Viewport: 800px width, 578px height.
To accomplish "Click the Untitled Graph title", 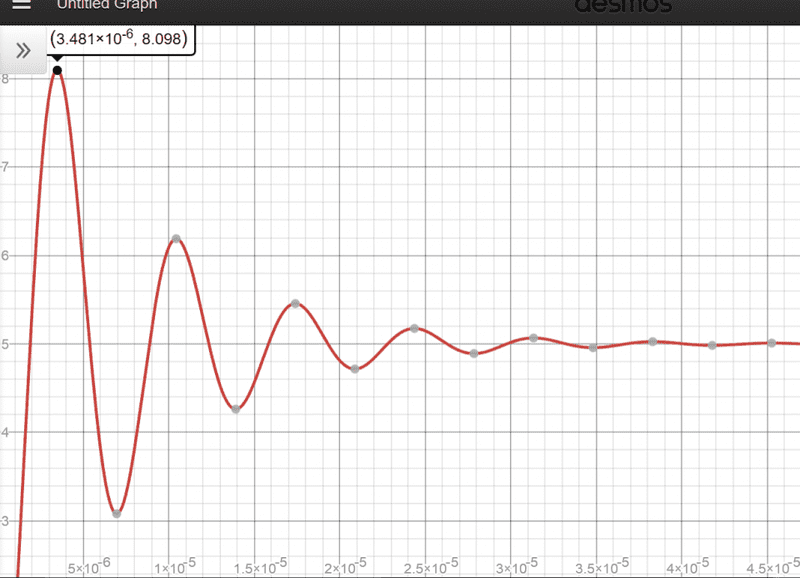I will pos(106,5).
